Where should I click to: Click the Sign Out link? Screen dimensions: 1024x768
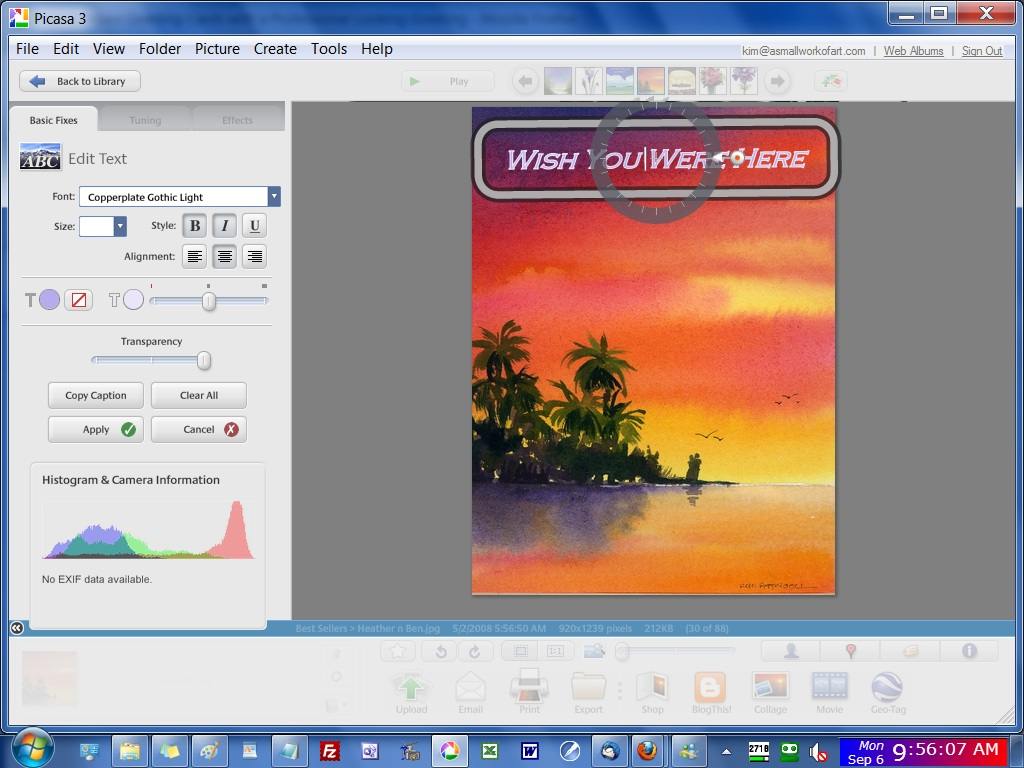tap(982, 51)
